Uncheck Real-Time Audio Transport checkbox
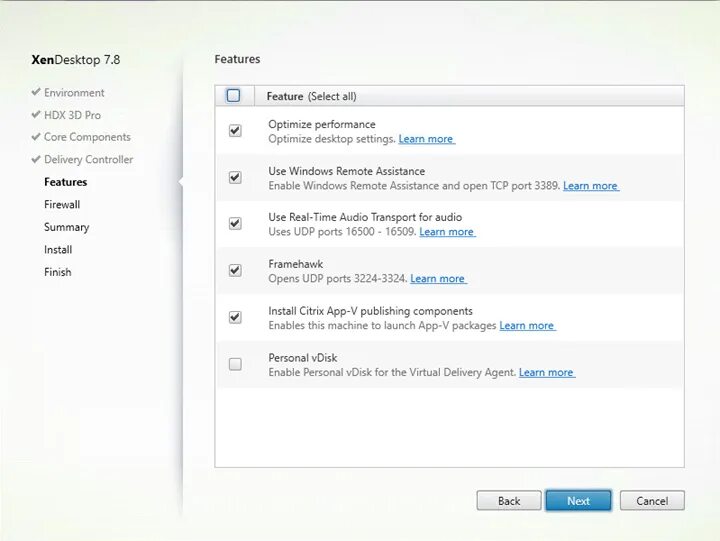The image size is (720, 541). pyautogui.click(x=235, y=224)
